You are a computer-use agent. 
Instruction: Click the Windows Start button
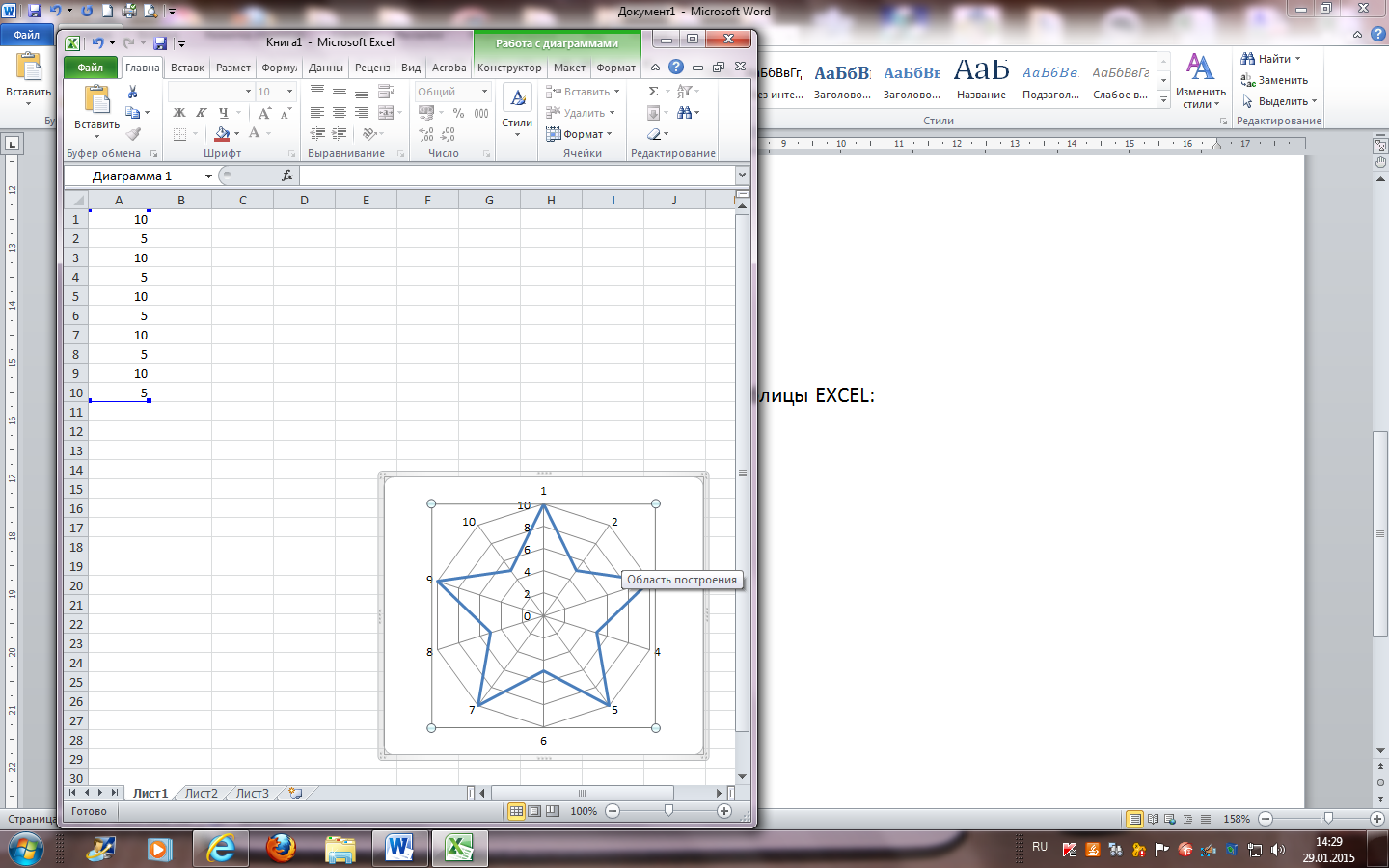[x=25, y=850]
